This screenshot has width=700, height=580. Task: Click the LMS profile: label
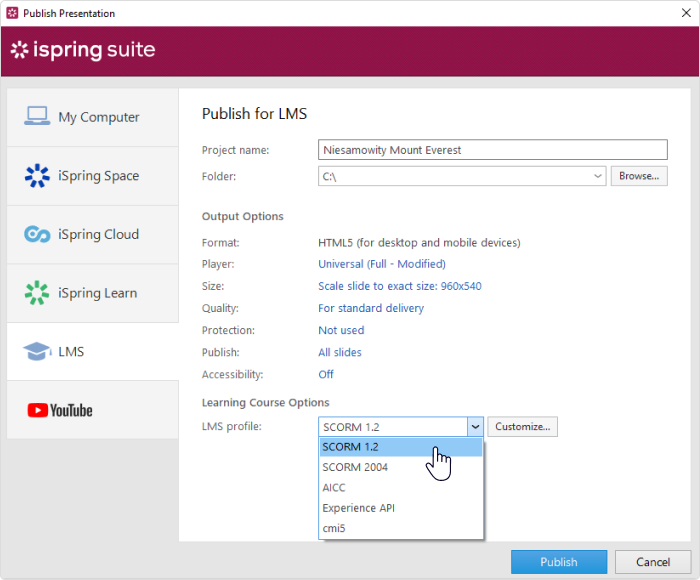tap(232, 426)
